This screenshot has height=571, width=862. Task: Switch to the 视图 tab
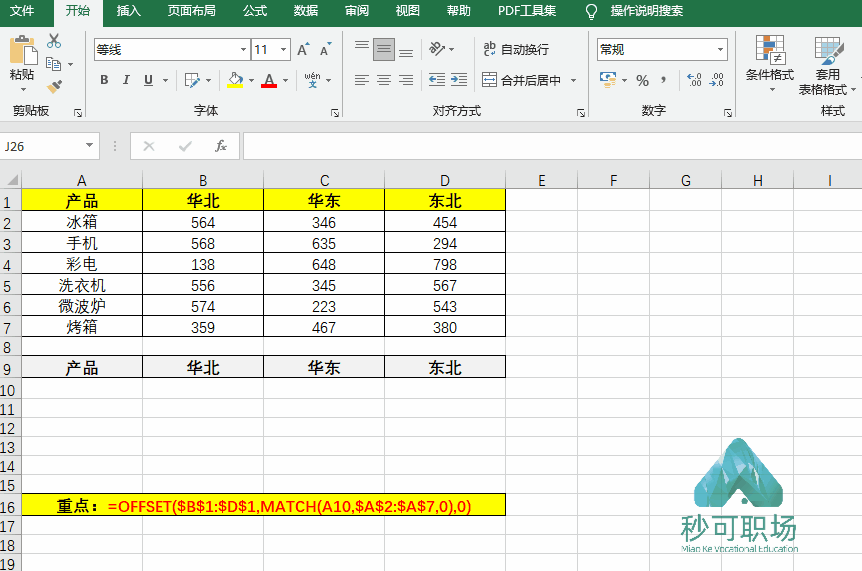[x=407, y=10]
